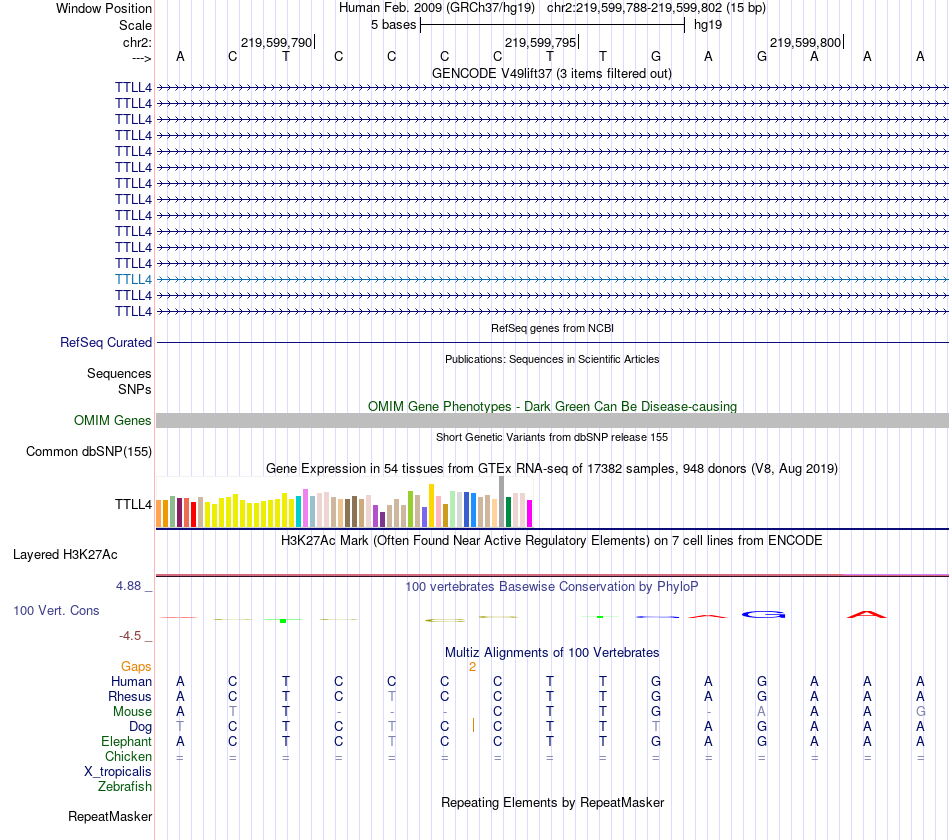Click 'Multiz Alignments of 100 Vertebrates' title
The width and height of the screenshot is (950, 840).
552,653
